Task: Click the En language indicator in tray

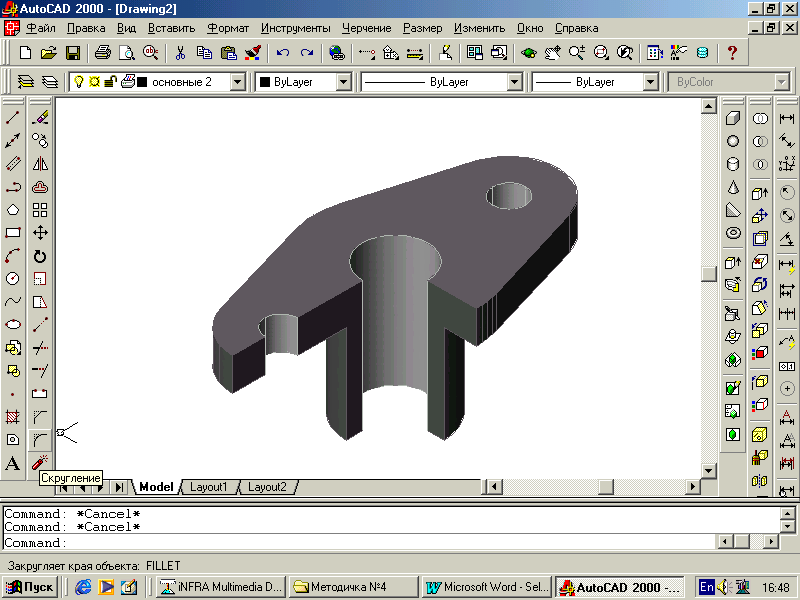Action: 706,587
